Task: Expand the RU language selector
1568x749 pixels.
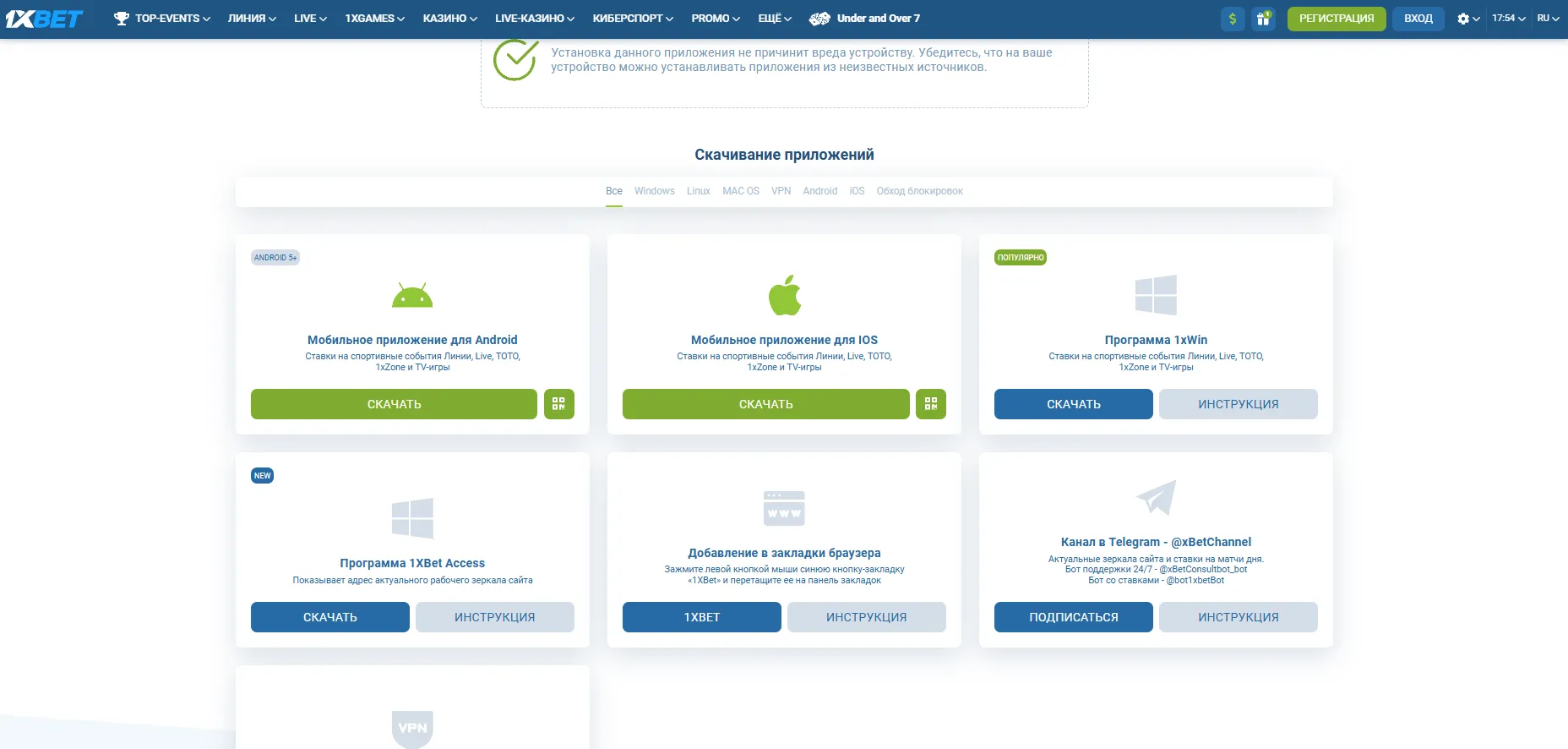Action: 1548,19
